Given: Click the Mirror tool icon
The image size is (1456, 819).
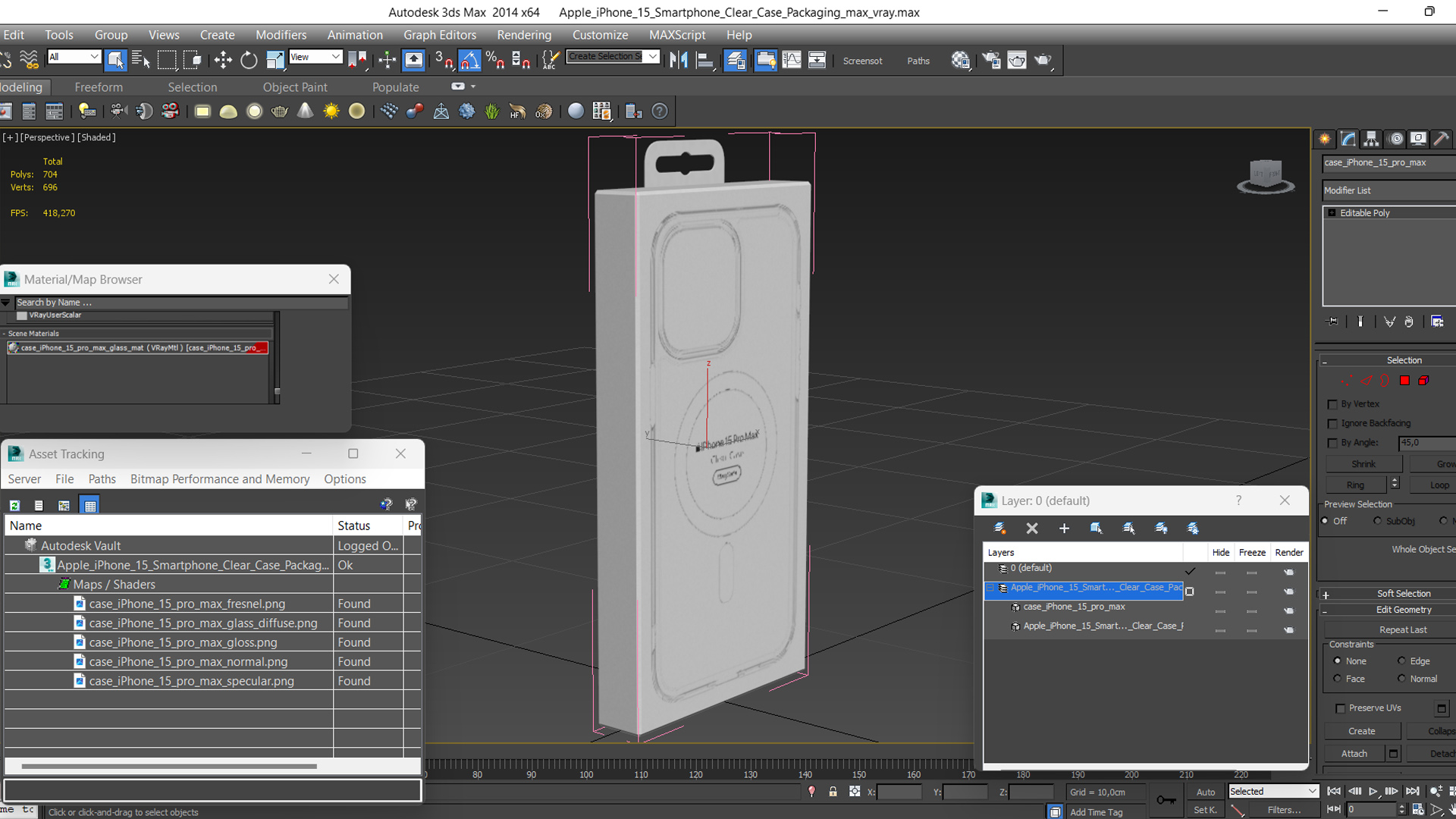Looking at the screenshot, I should click(679, 60).
